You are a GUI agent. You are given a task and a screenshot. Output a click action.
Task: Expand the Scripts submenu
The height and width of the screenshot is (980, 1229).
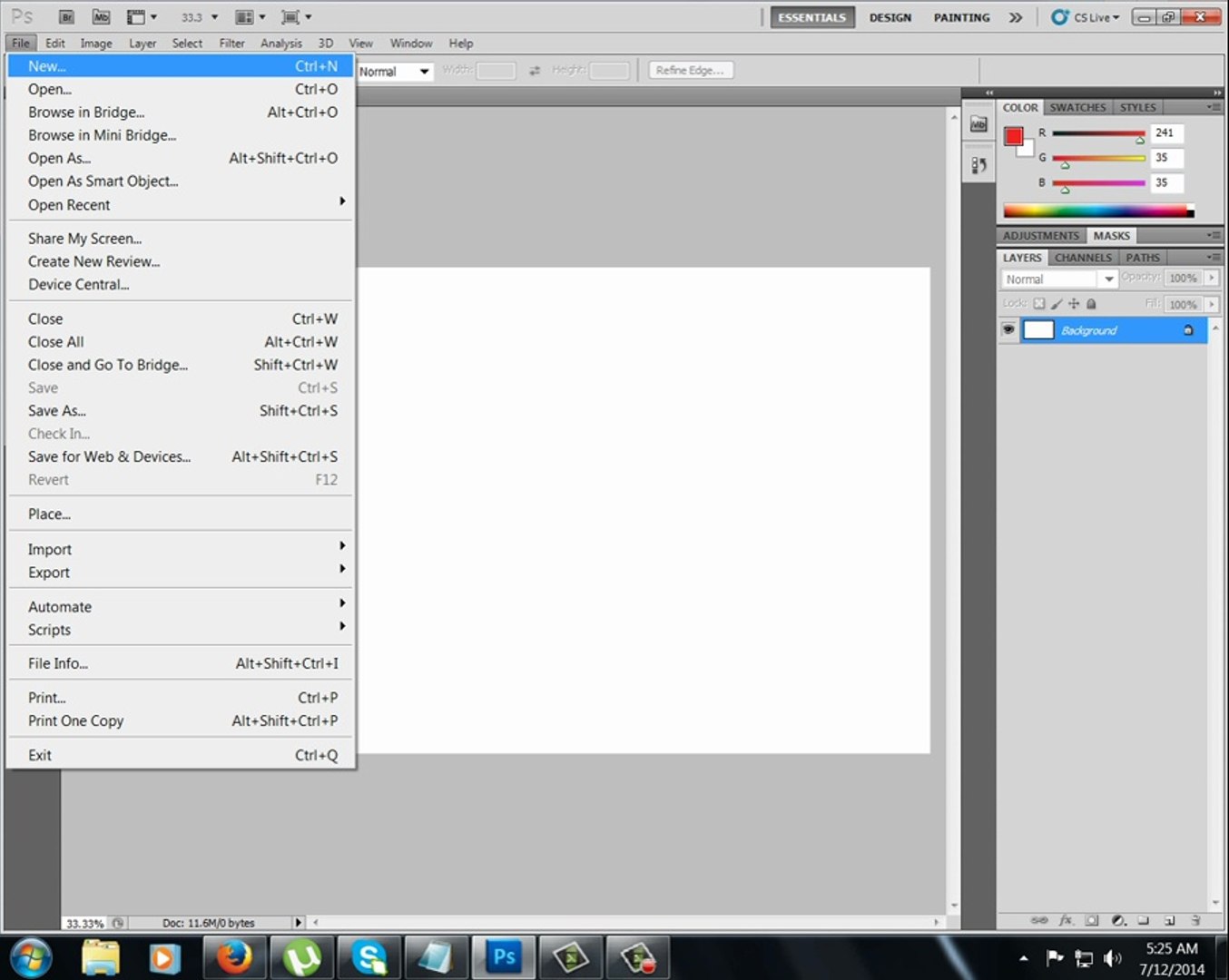[181, 630]
